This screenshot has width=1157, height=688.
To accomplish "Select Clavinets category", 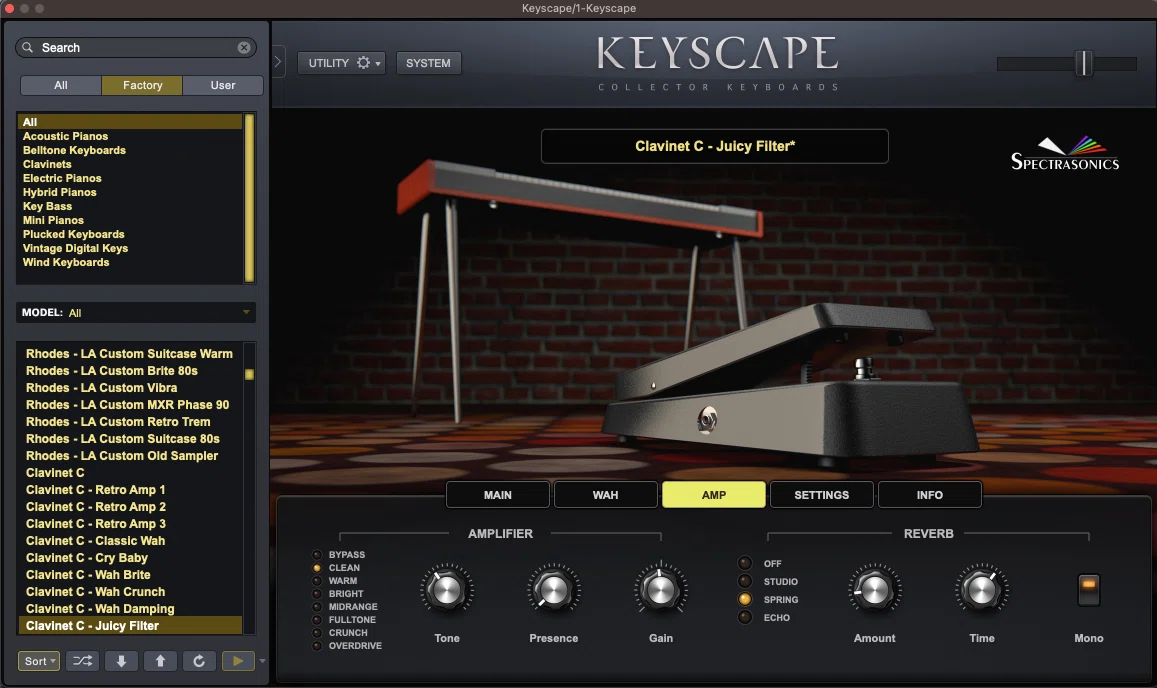I will tap(46, 164).
